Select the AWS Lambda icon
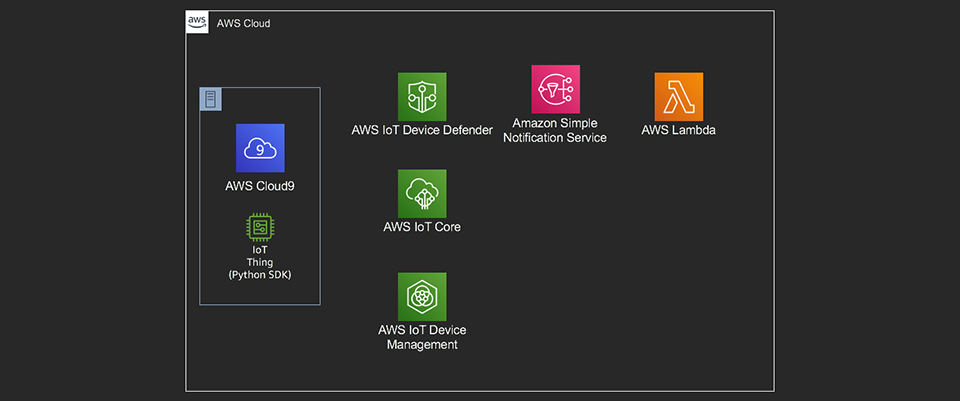This screenshot has height=401, width=960. (x=679, y=97)
